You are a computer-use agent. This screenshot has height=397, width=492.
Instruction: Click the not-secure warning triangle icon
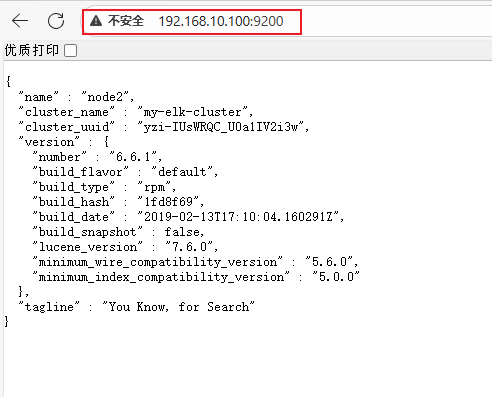point(96,21)
